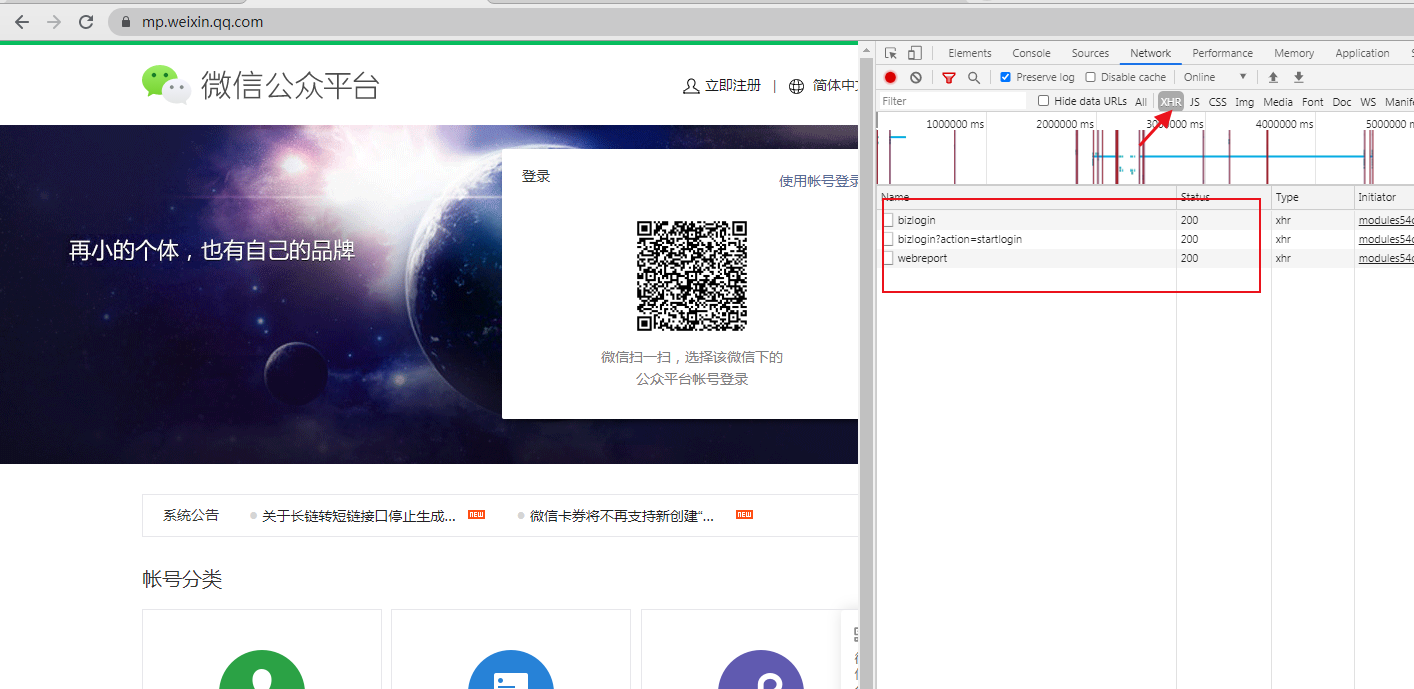Open the Performance panel tab

(x=1222, y=53)
